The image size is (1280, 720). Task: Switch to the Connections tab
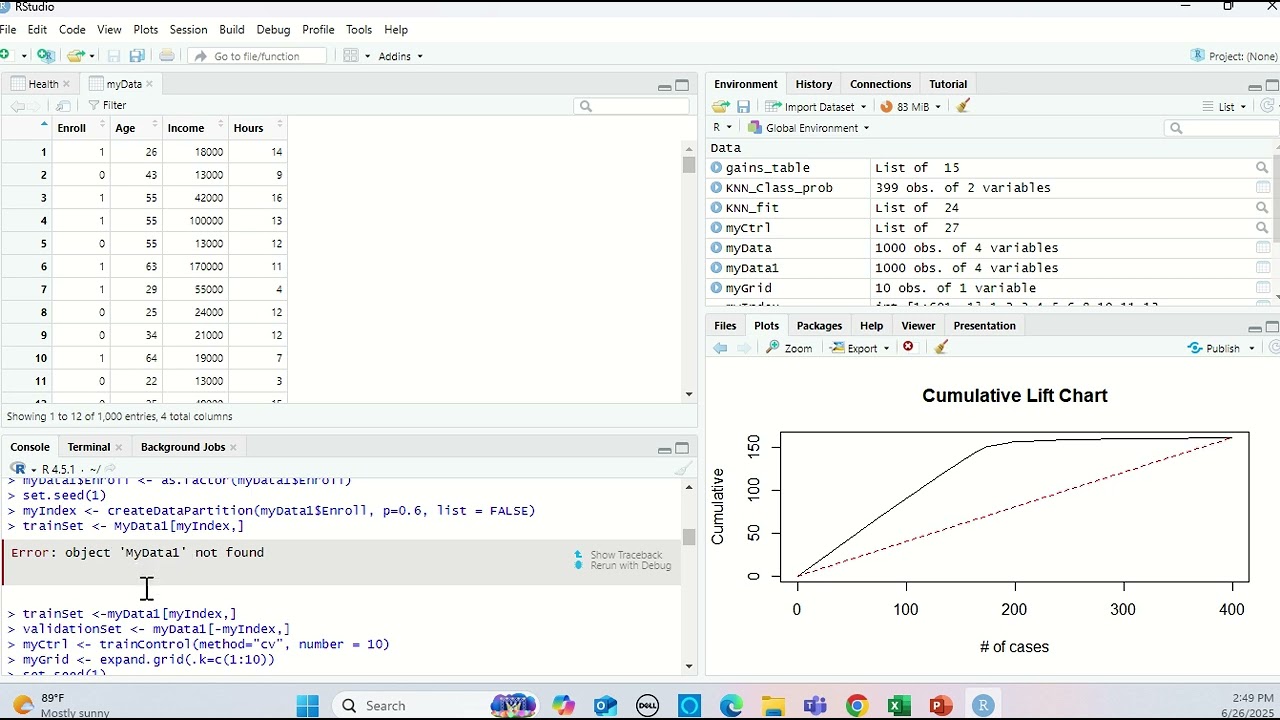[880, 84]
